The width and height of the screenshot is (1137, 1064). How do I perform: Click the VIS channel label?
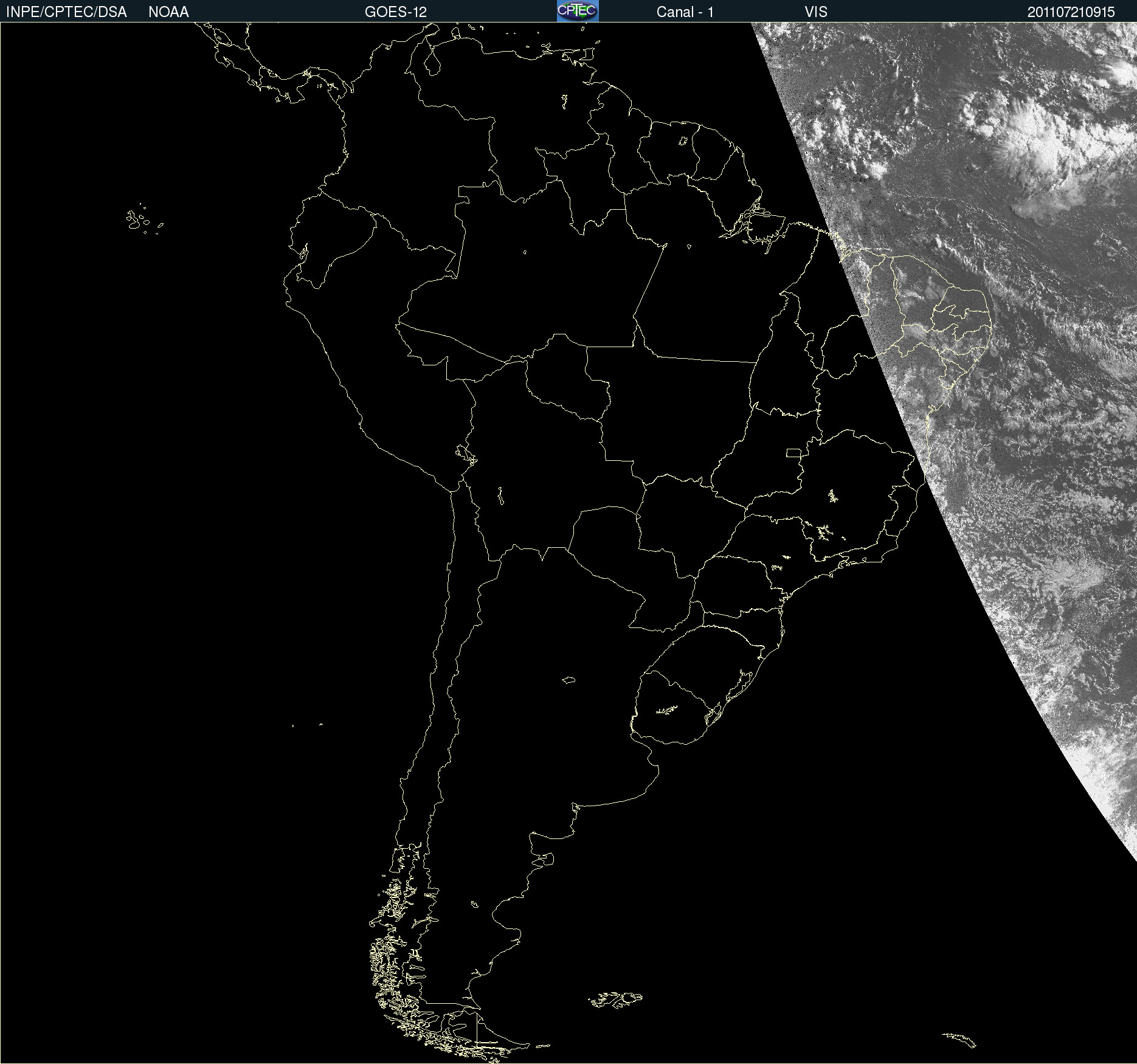pos(816,12)
